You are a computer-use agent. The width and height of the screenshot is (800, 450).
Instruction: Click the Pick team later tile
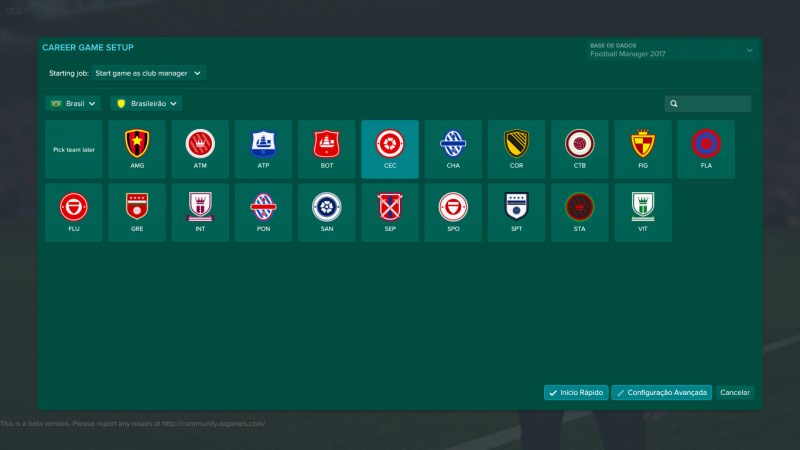(73, 149)
